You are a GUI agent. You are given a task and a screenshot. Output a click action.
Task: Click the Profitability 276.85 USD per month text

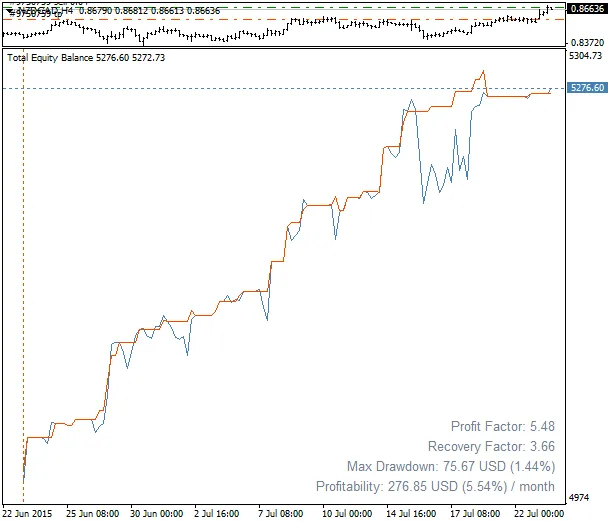tap(435, 486)
